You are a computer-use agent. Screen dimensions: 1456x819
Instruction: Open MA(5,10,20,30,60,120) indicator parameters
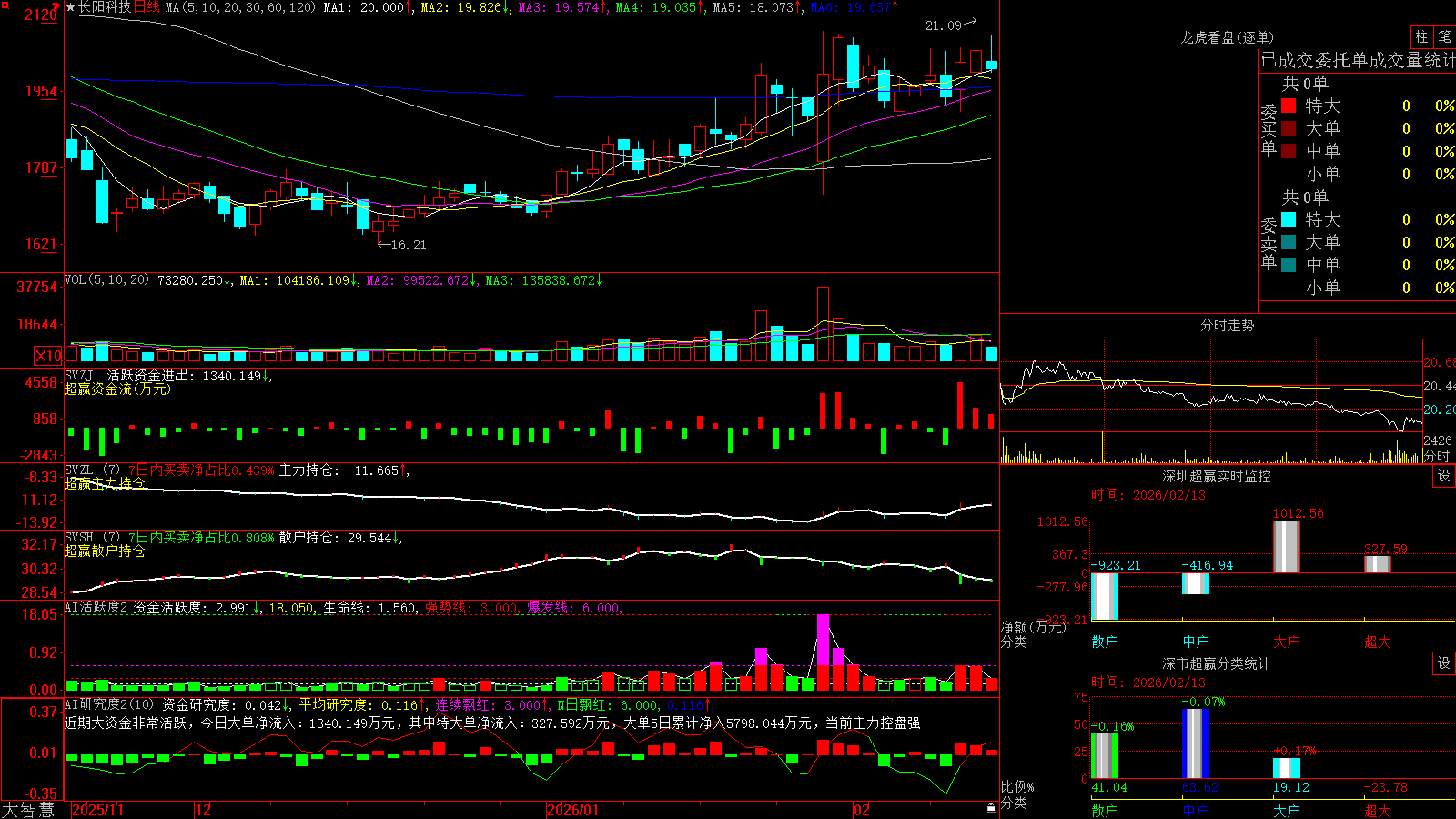240,7
